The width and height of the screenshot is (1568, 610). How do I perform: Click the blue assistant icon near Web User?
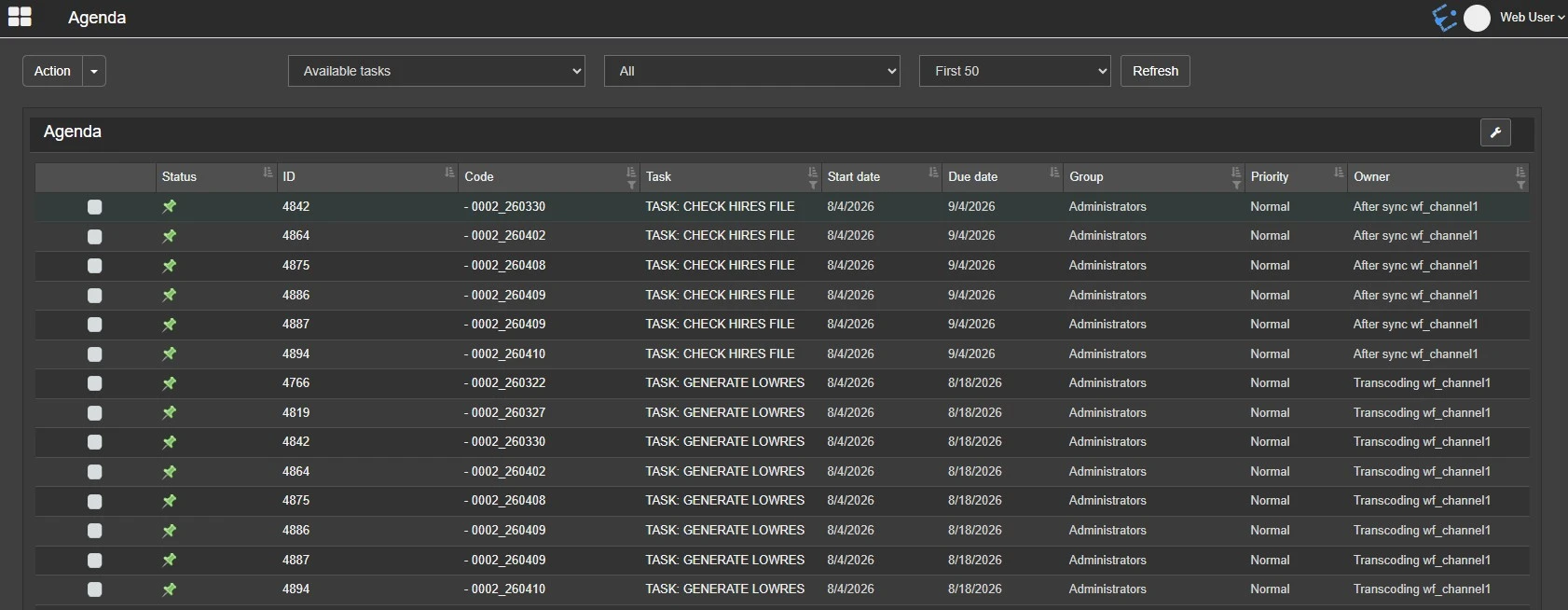click(1444, 18)
